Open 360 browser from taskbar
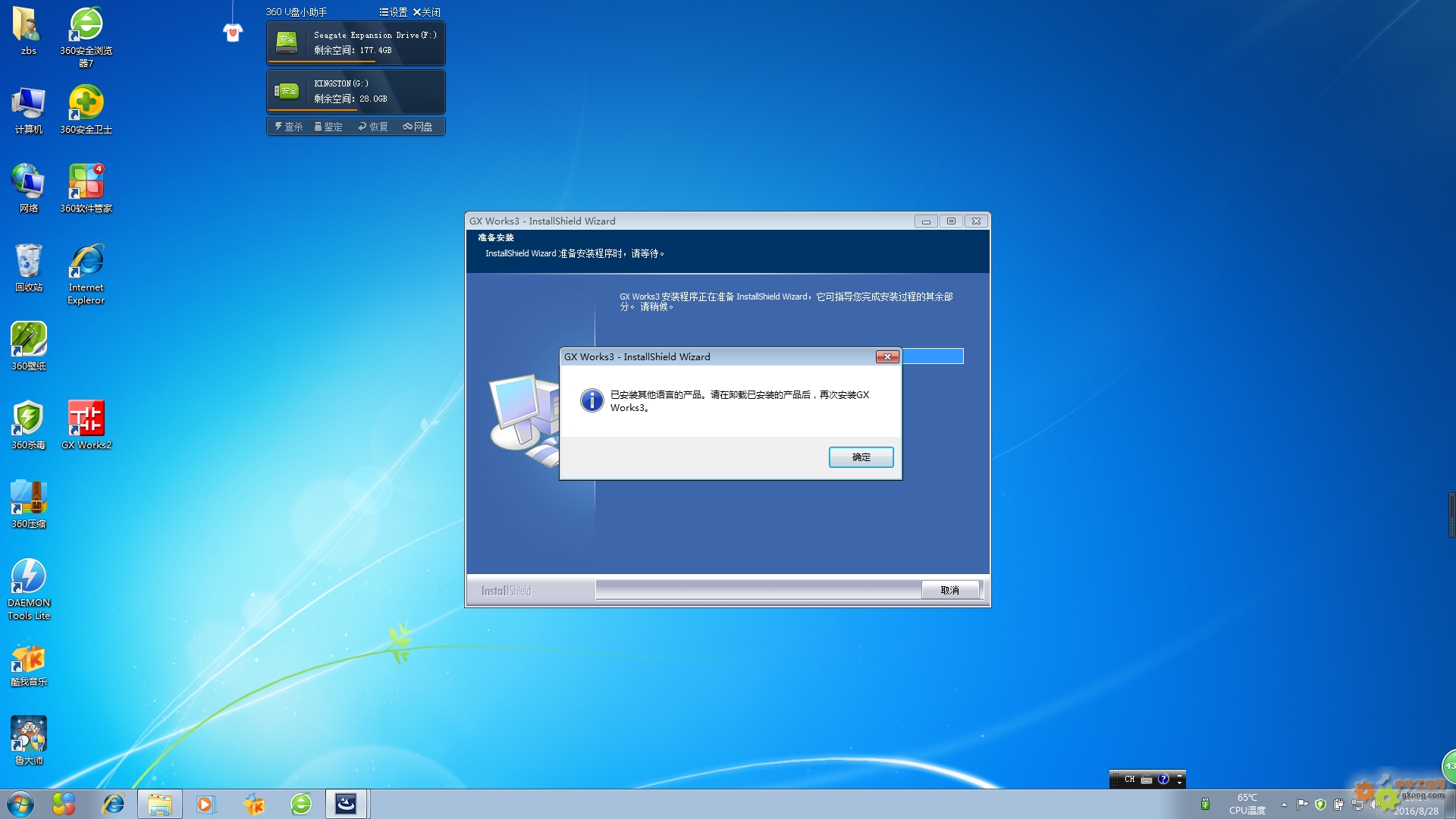Viewport: 1456px width, 819px height. [x=301, y=804]
